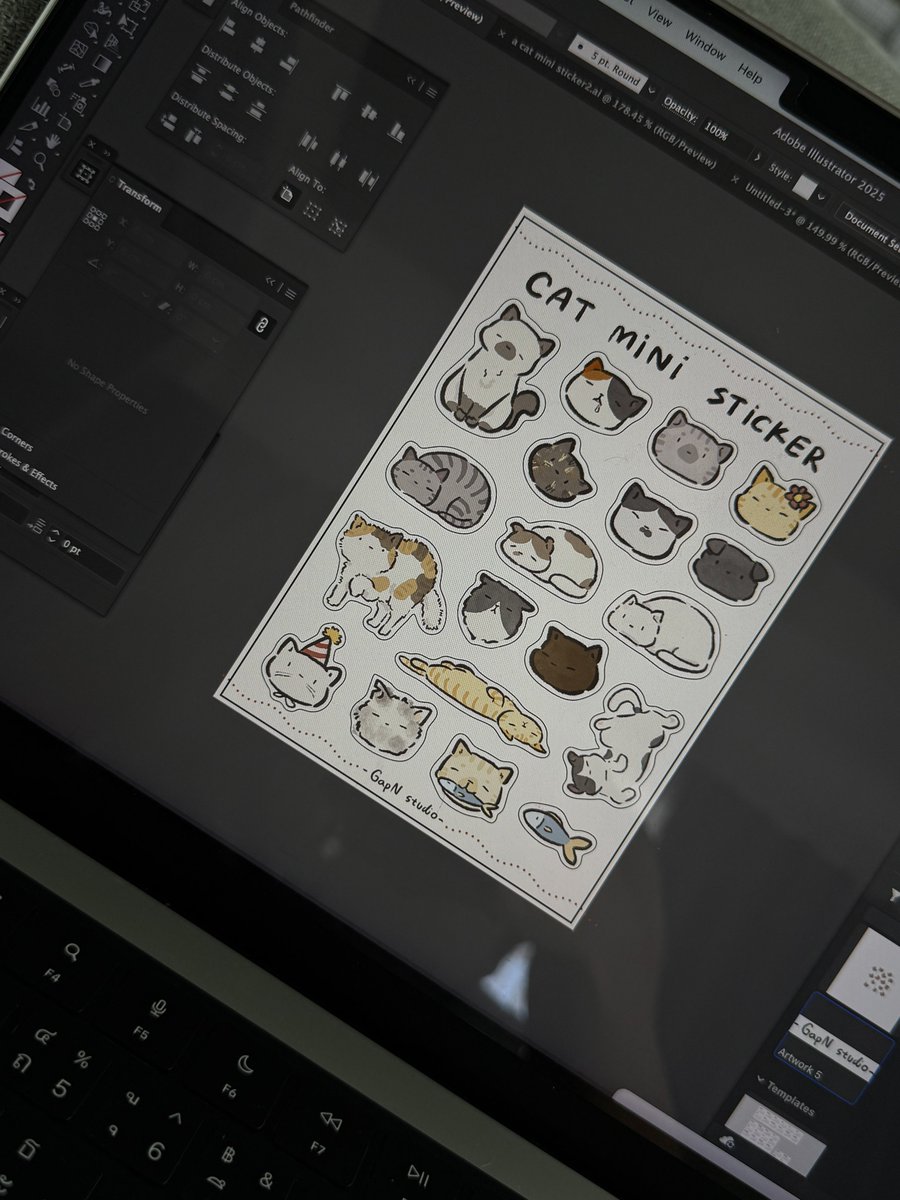Choose Align to Key Object option
This screenshot has height=1200, width=900.
[x=338, y=226]
